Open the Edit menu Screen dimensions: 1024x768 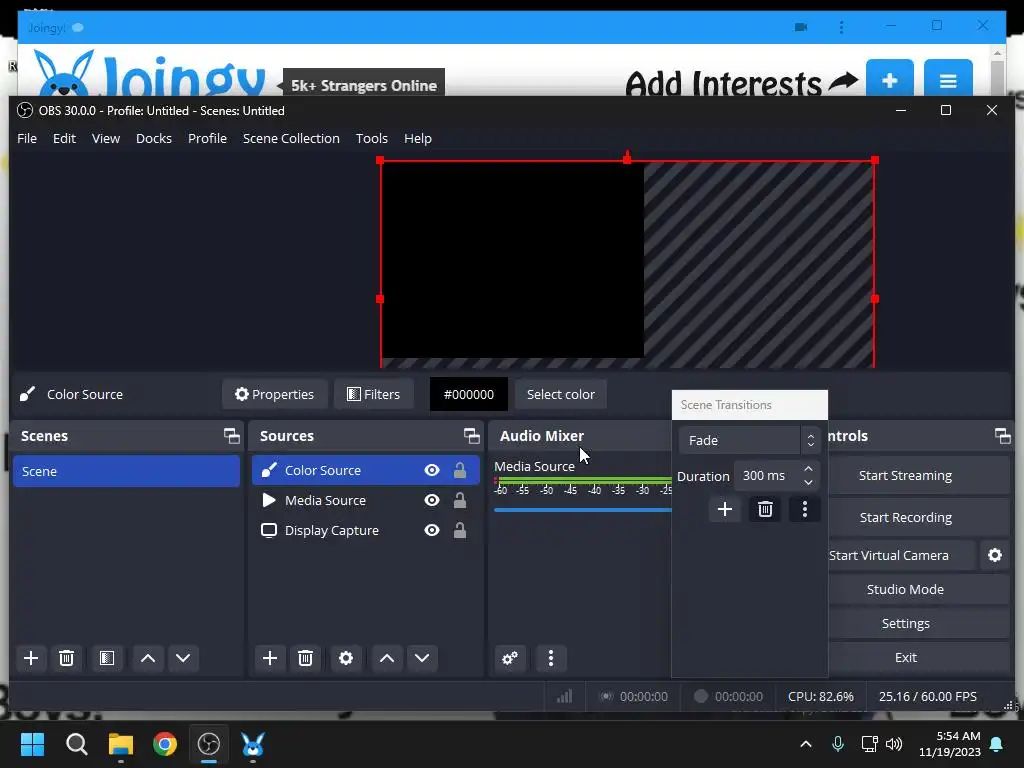point(64,138)
